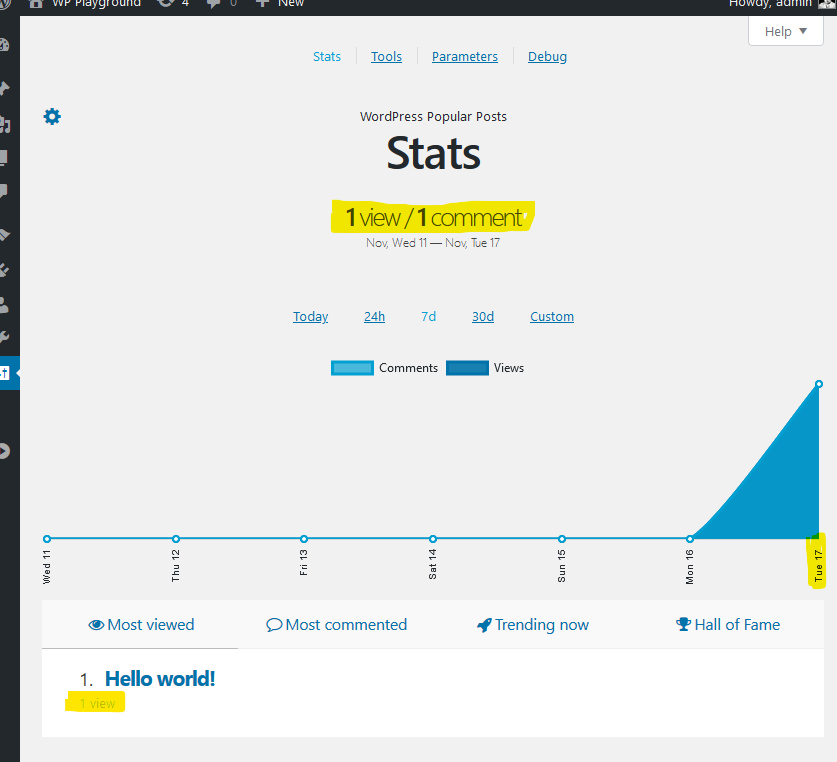837x762 pixels.
Task: Click the Comments legend label
Action: (408, 368)
